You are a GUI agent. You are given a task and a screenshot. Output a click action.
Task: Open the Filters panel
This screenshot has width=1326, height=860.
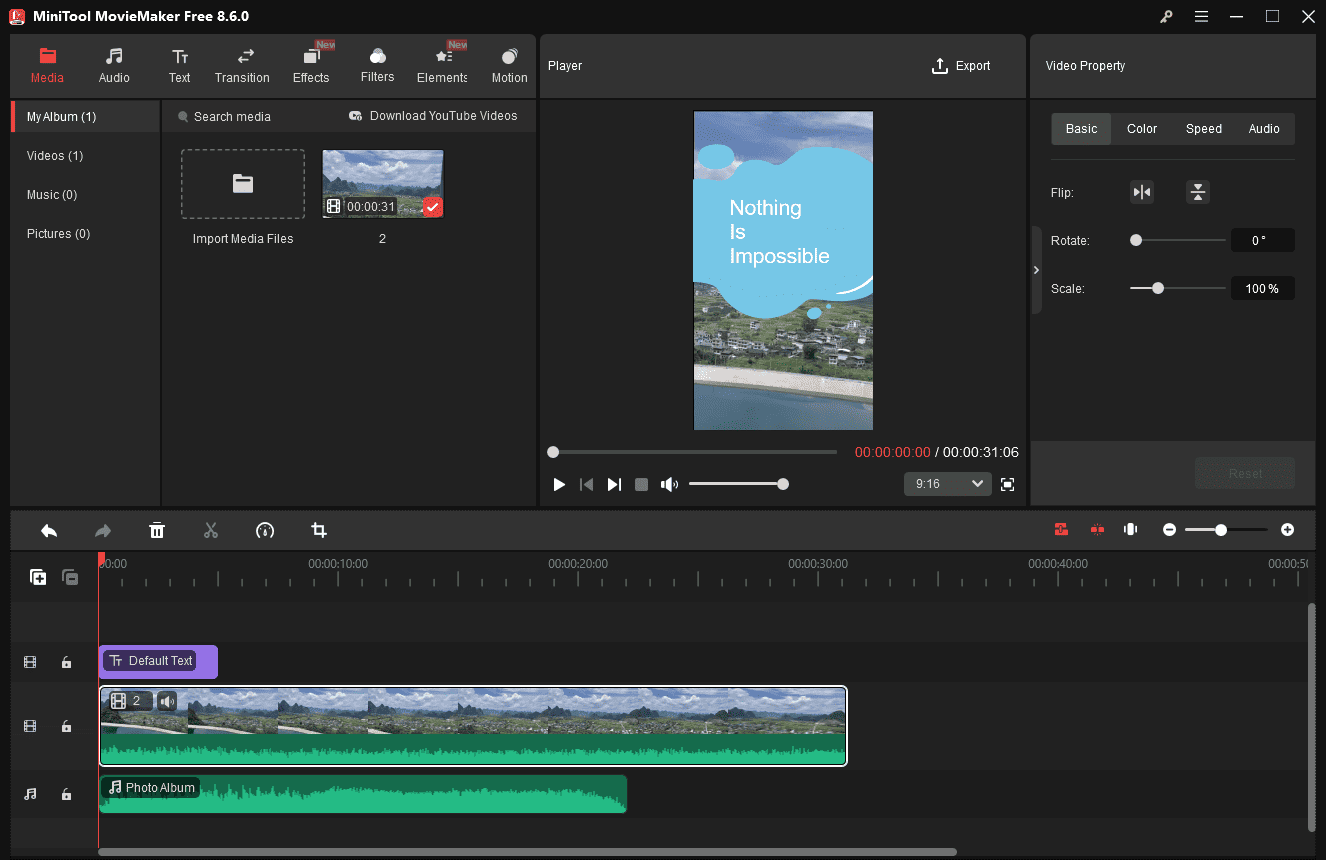[x=377, y=65]
